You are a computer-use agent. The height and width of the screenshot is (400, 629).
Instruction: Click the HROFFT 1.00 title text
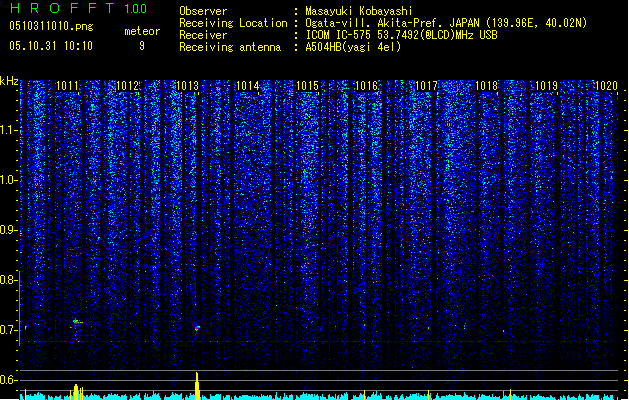pyautogui.click(x=79, y=8)
